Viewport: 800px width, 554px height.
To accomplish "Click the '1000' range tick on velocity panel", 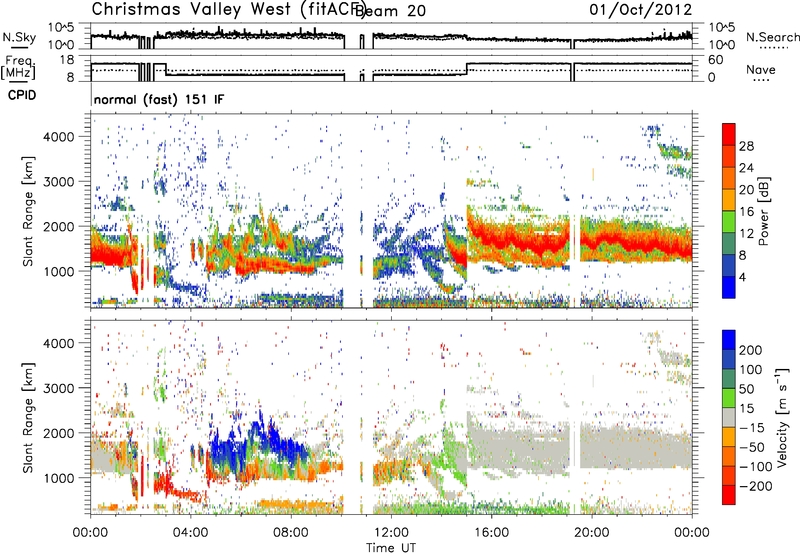I will click(x=59, y=478).
